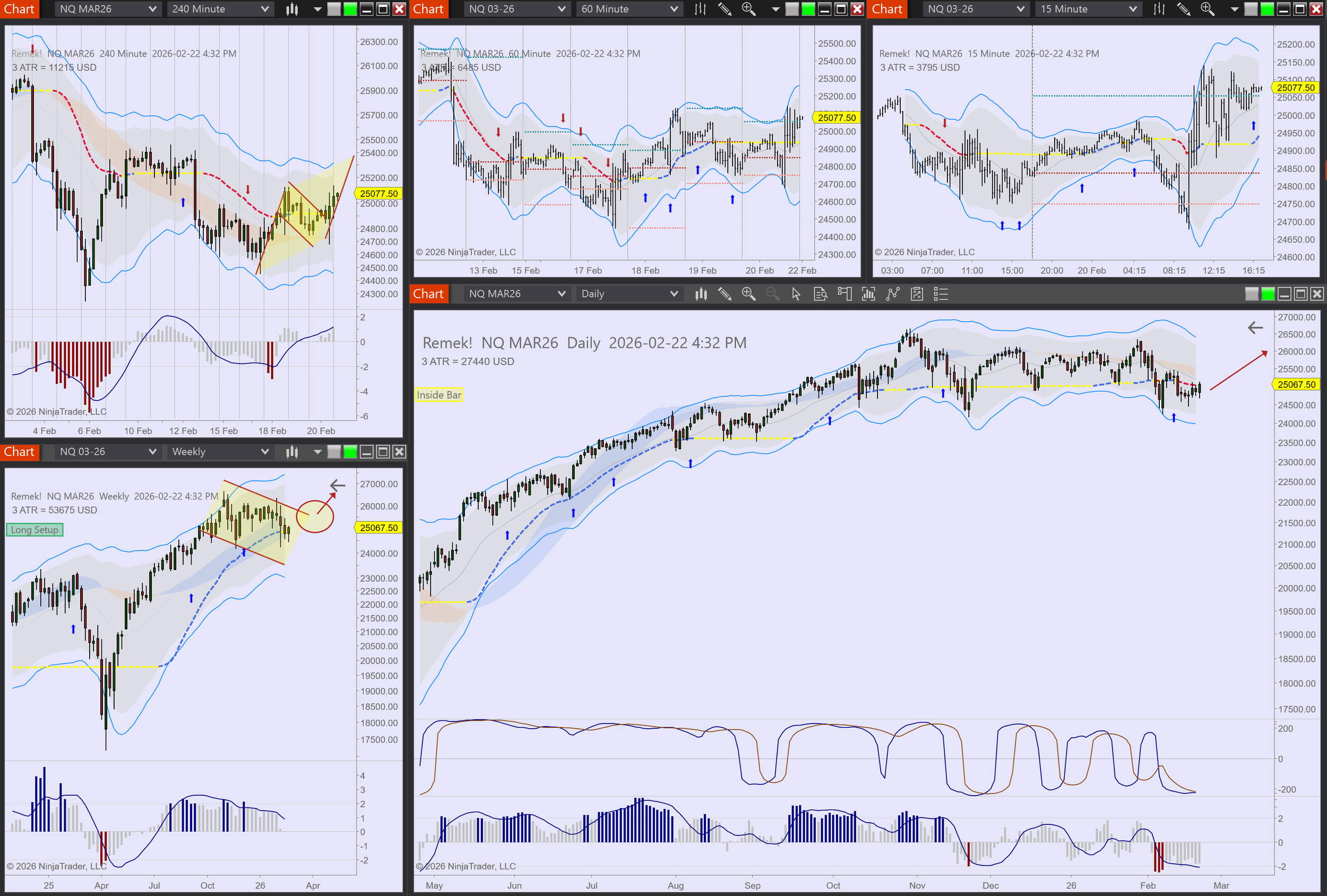The width and height of the screenshot is (1327, 896).
Task: Expand the 240 Minute interval dropdown
Action: pos(220,9)
